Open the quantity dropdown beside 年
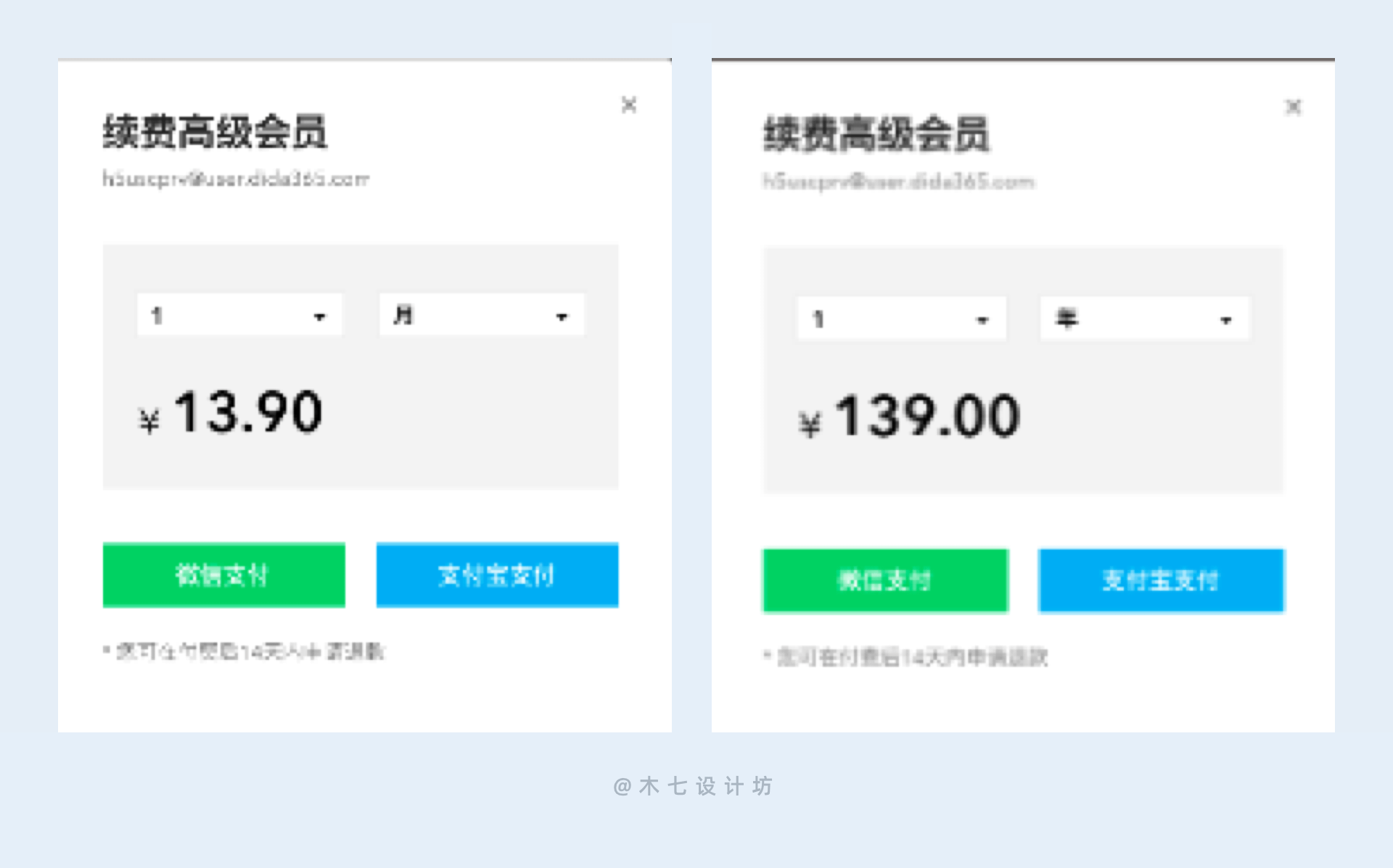Screen dimensions: 1393x868 tap(901, 319)
